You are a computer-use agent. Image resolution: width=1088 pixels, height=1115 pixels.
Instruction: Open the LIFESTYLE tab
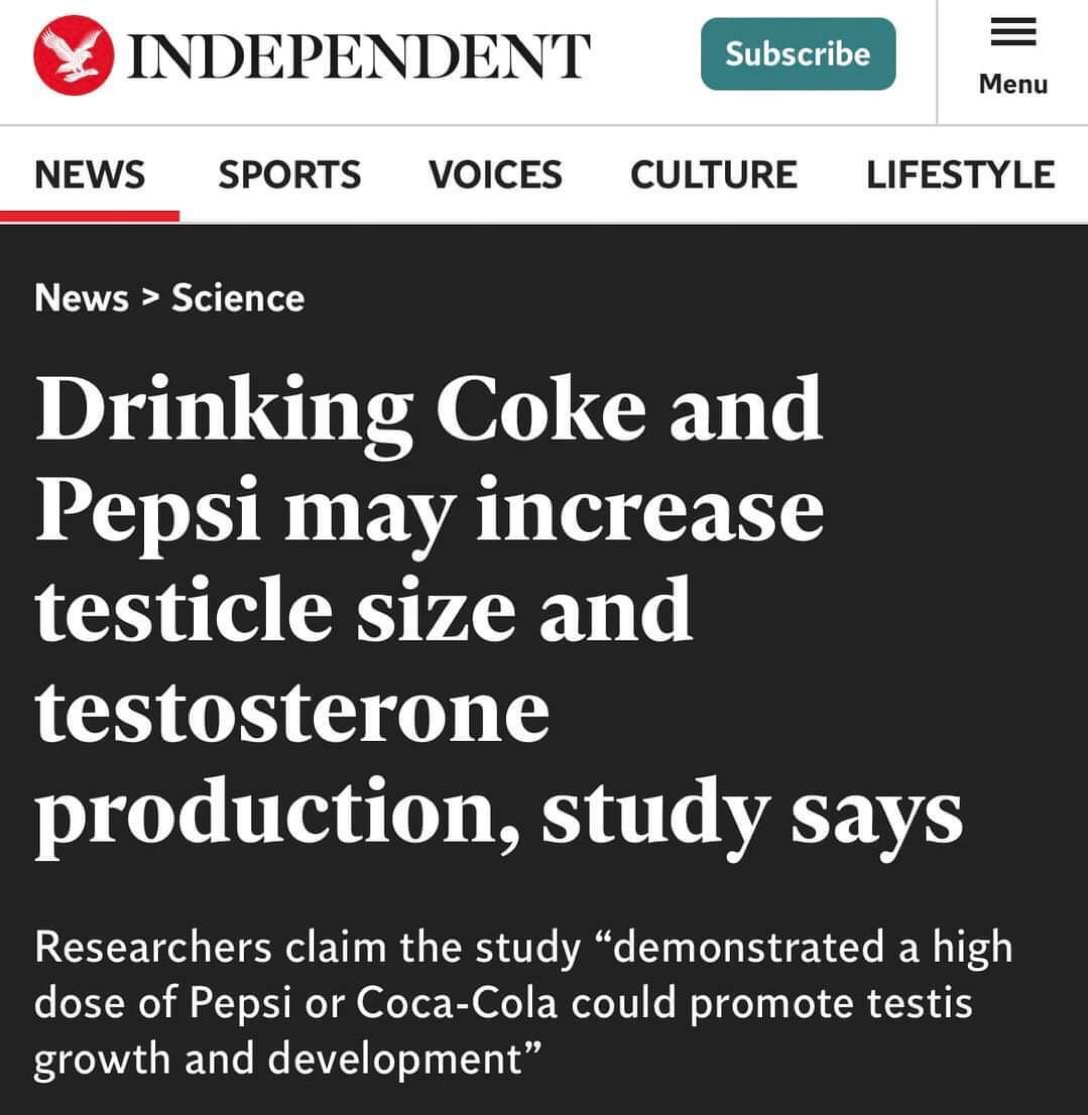point(960,175)
